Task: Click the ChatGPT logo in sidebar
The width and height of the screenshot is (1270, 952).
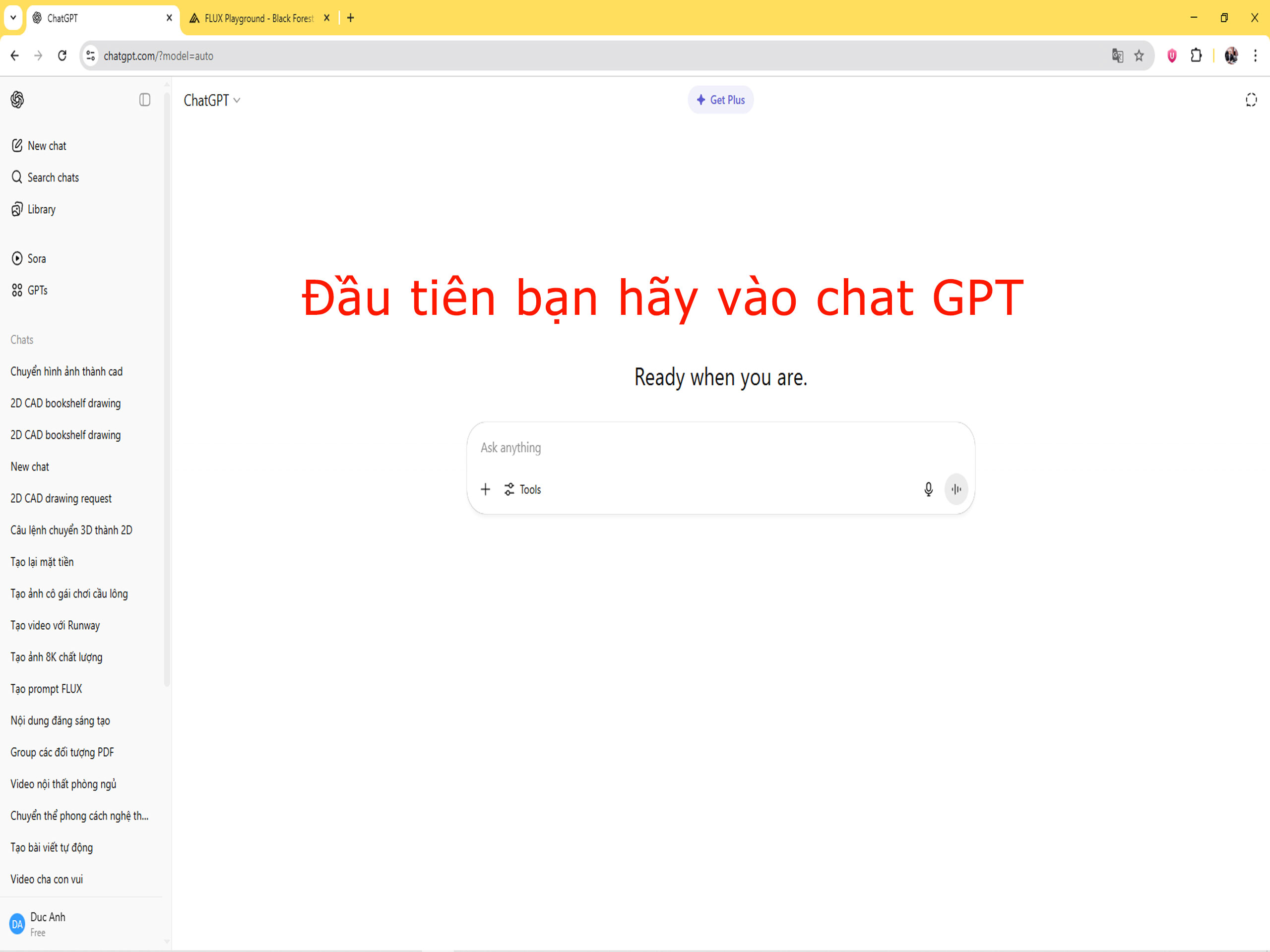Action: pyautogui.click(x=17, y=100)
